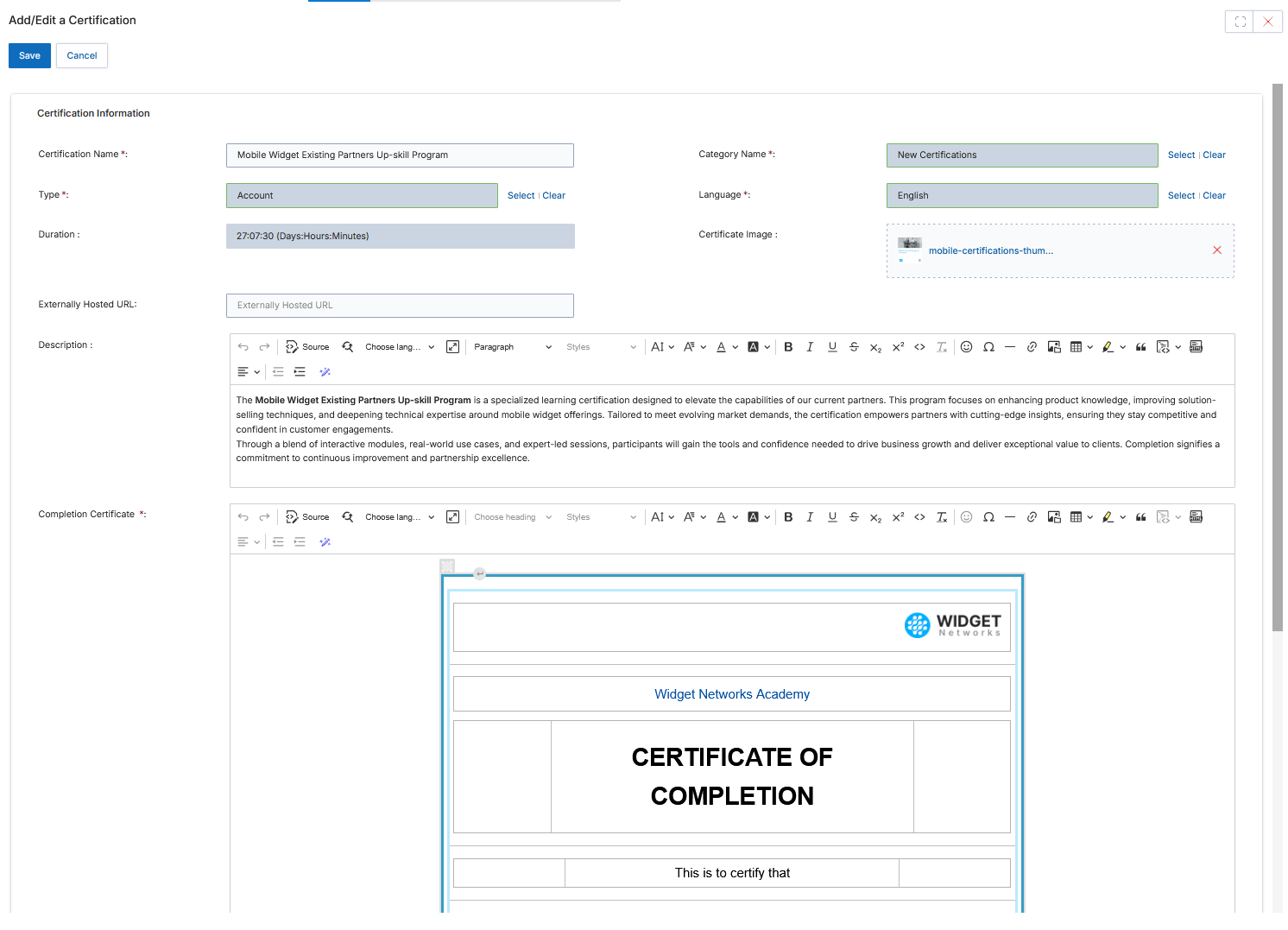Open Paragraph heading dropdown in Description editor
Screen dimensions: 1288x930
tap(513, 347)
